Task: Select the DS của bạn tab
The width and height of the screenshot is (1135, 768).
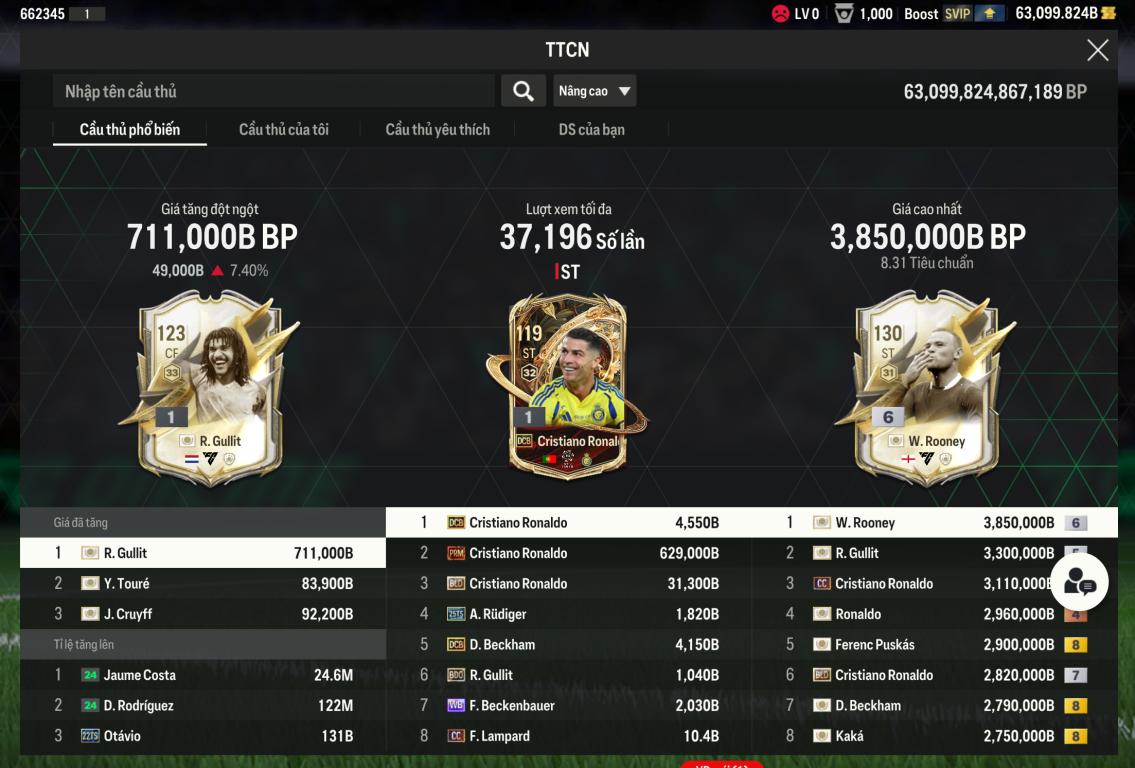Action: 591,130
